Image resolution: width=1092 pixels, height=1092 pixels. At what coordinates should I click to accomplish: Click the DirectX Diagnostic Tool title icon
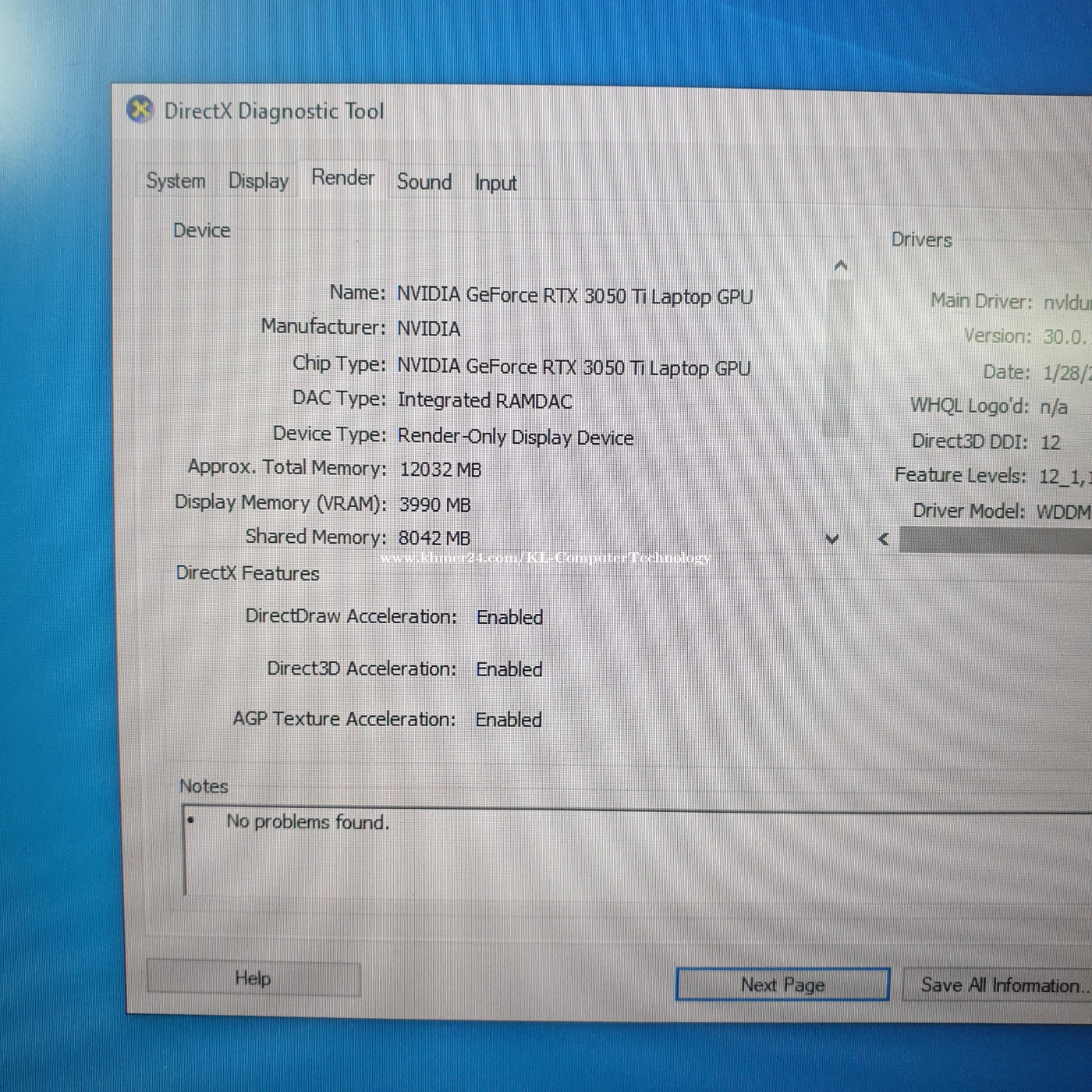(x=140, y=110)
